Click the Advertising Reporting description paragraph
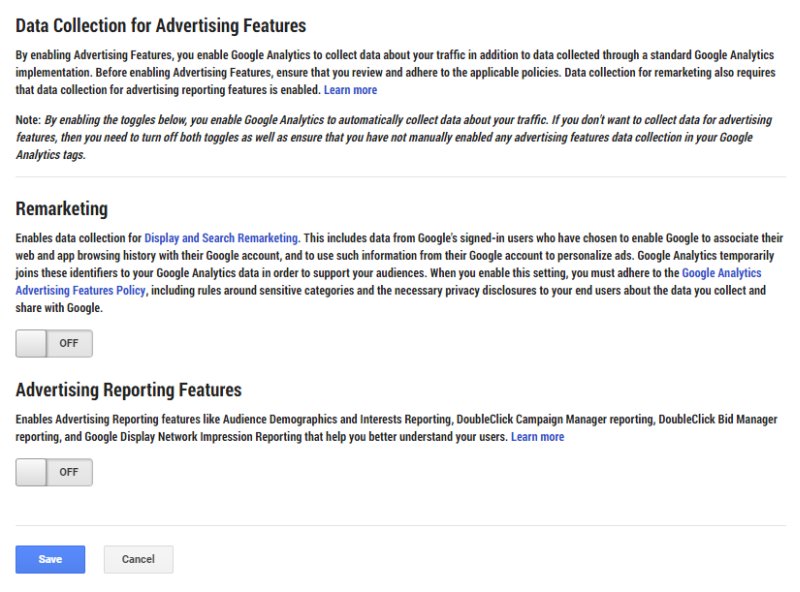Screen dimensions: 800x592 (x=300, y=420)
